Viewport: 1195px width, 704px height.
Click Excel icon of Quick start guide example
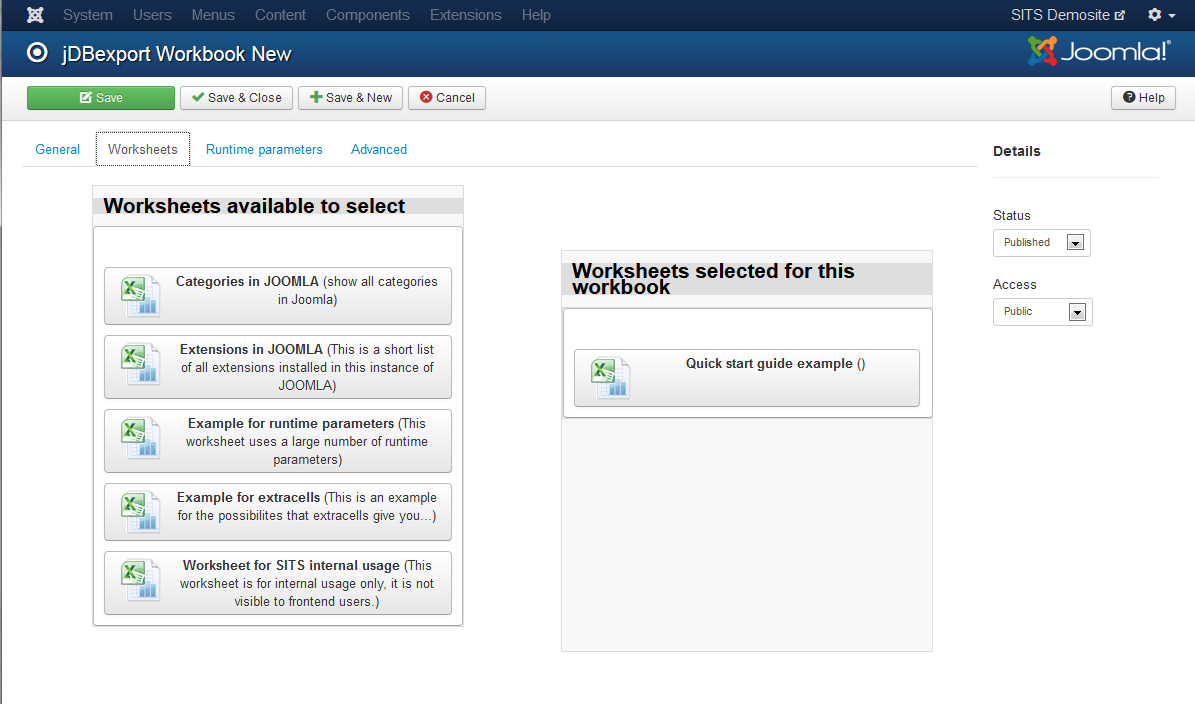[x=610, y=378]
